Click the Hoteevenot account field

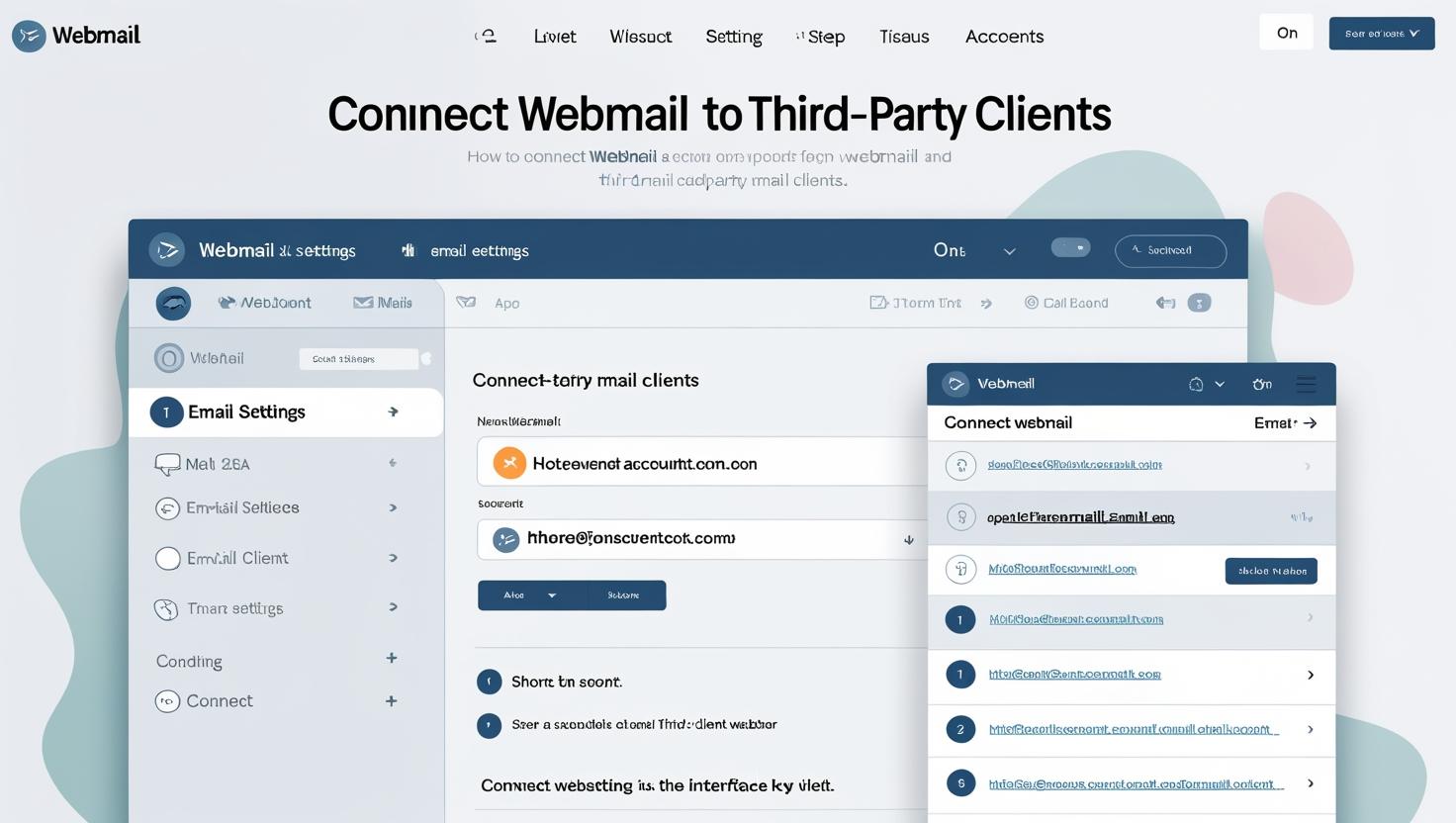[702, 462]
